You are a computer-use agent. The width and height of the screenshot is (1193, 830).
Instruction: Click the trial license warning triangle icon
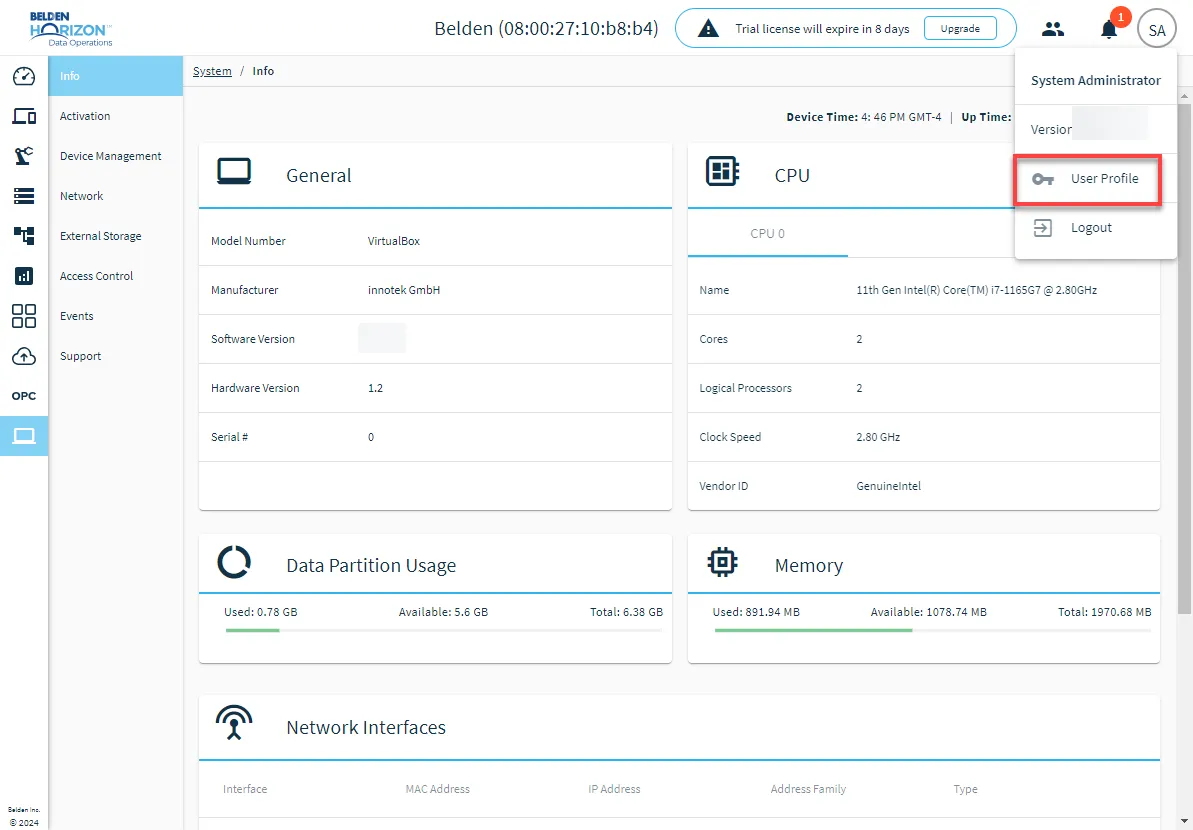pos(708,29)
